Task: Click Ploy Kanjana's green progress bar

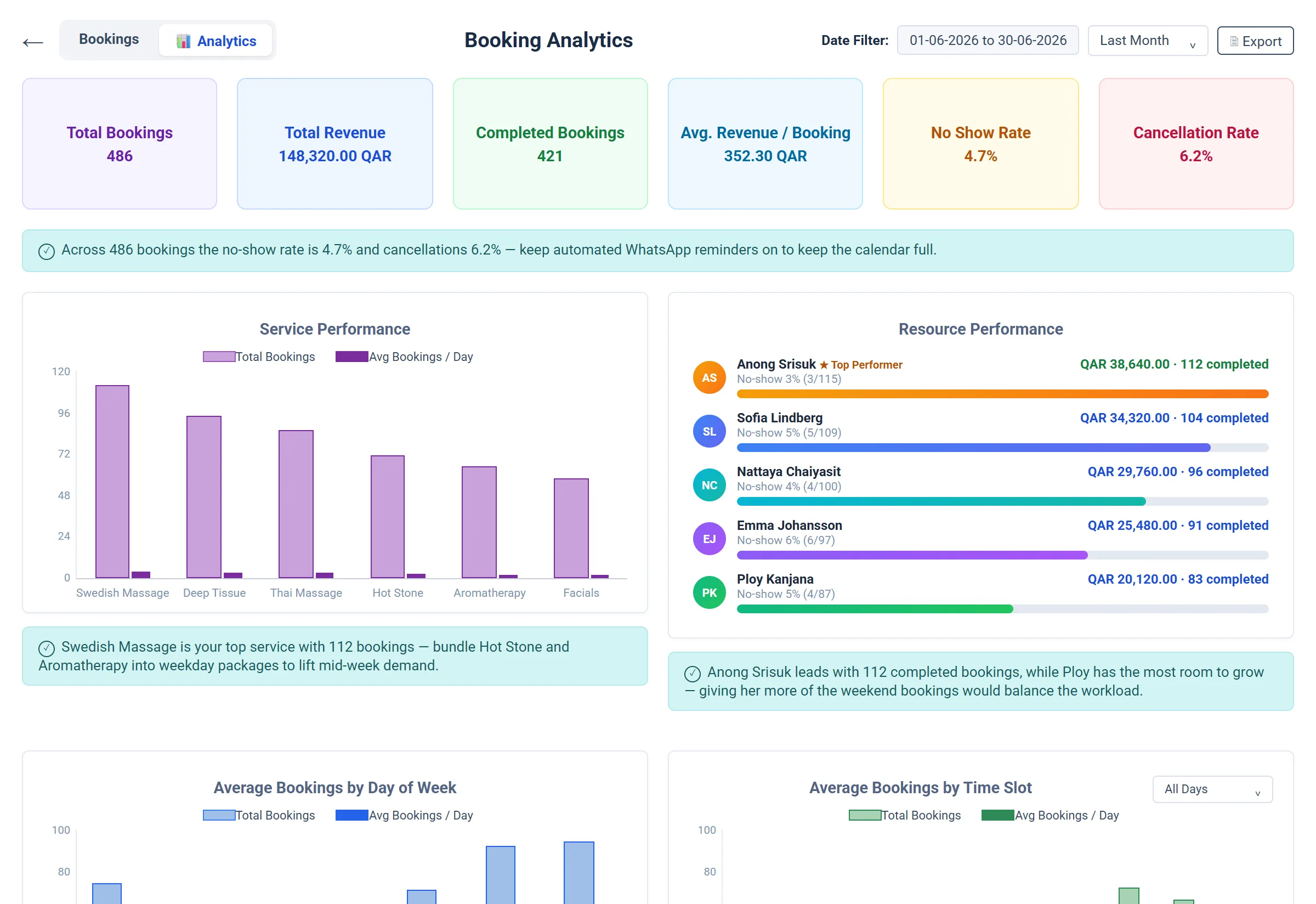Action: pos(875,609)
